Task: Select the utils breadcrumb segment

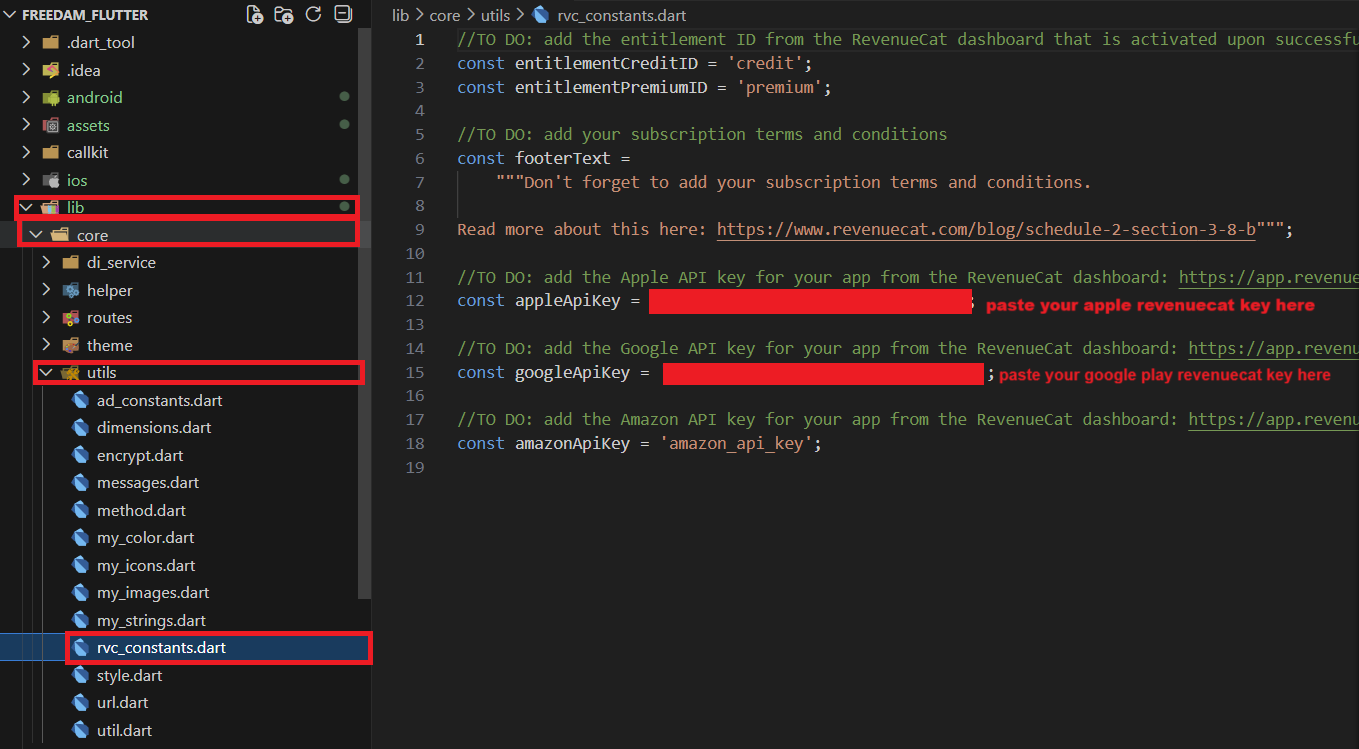Action: tap(494, 16)
